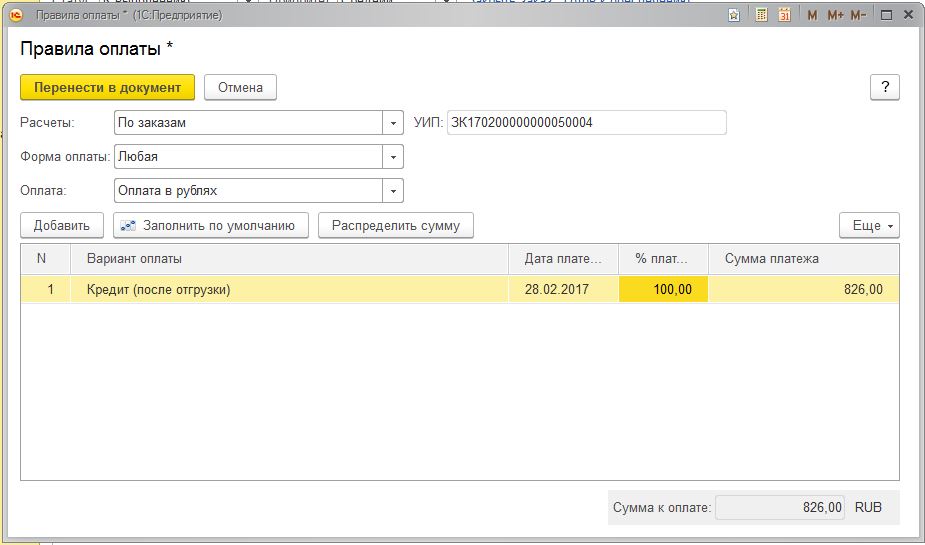Expand the Расчеты dropdown arrow

point(393,123)
